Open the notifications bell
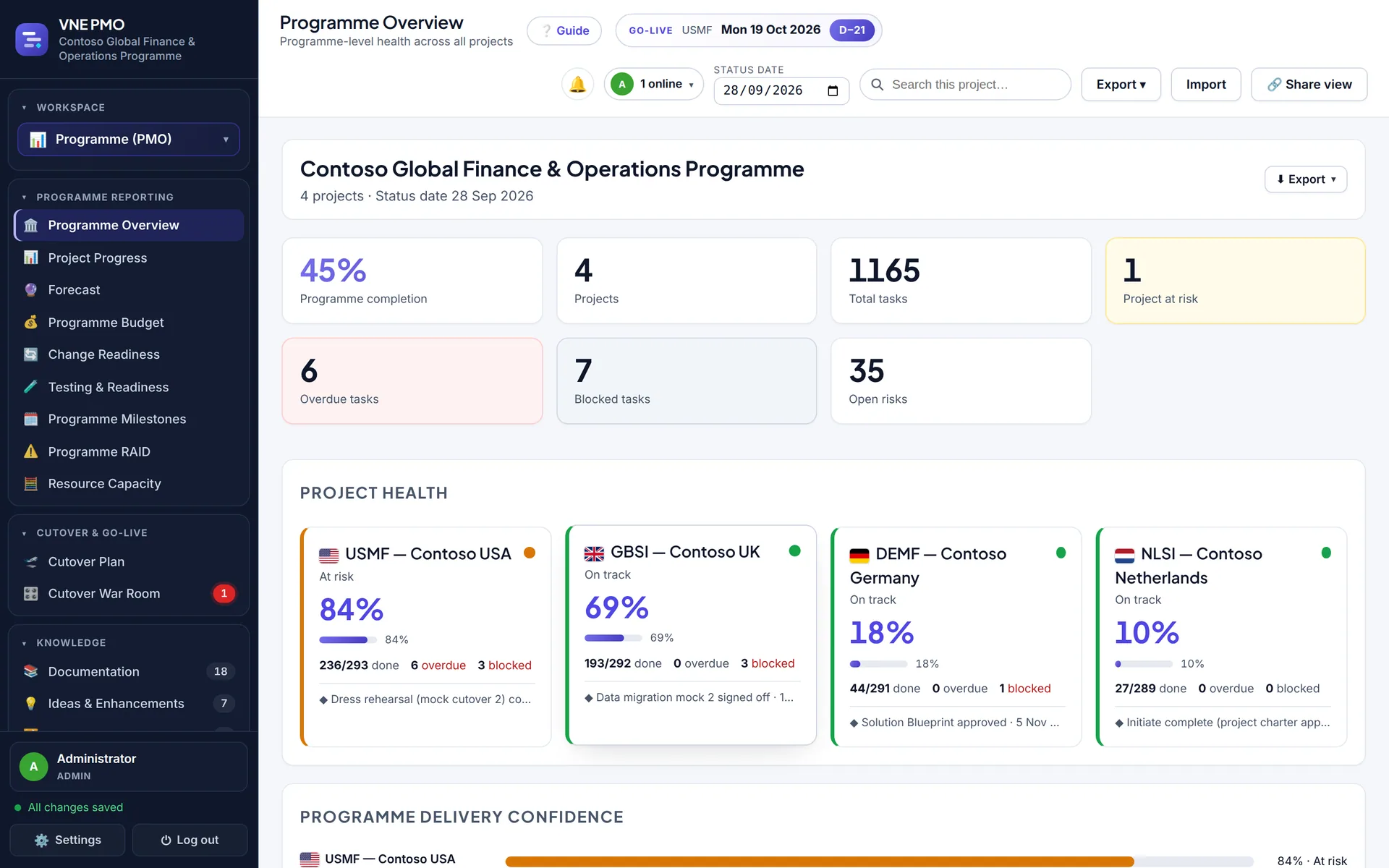 (x=577, y=85)
